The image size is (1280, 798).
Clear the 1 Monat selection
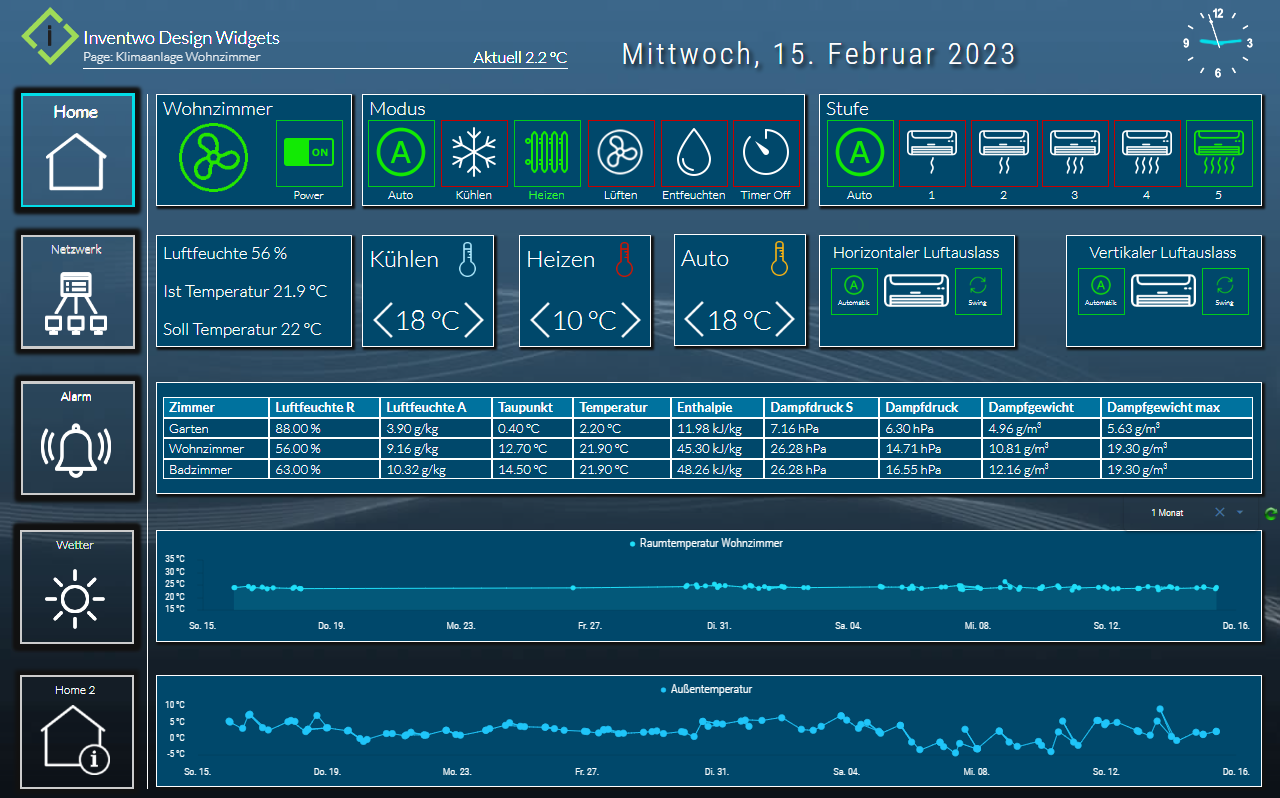1219,512
